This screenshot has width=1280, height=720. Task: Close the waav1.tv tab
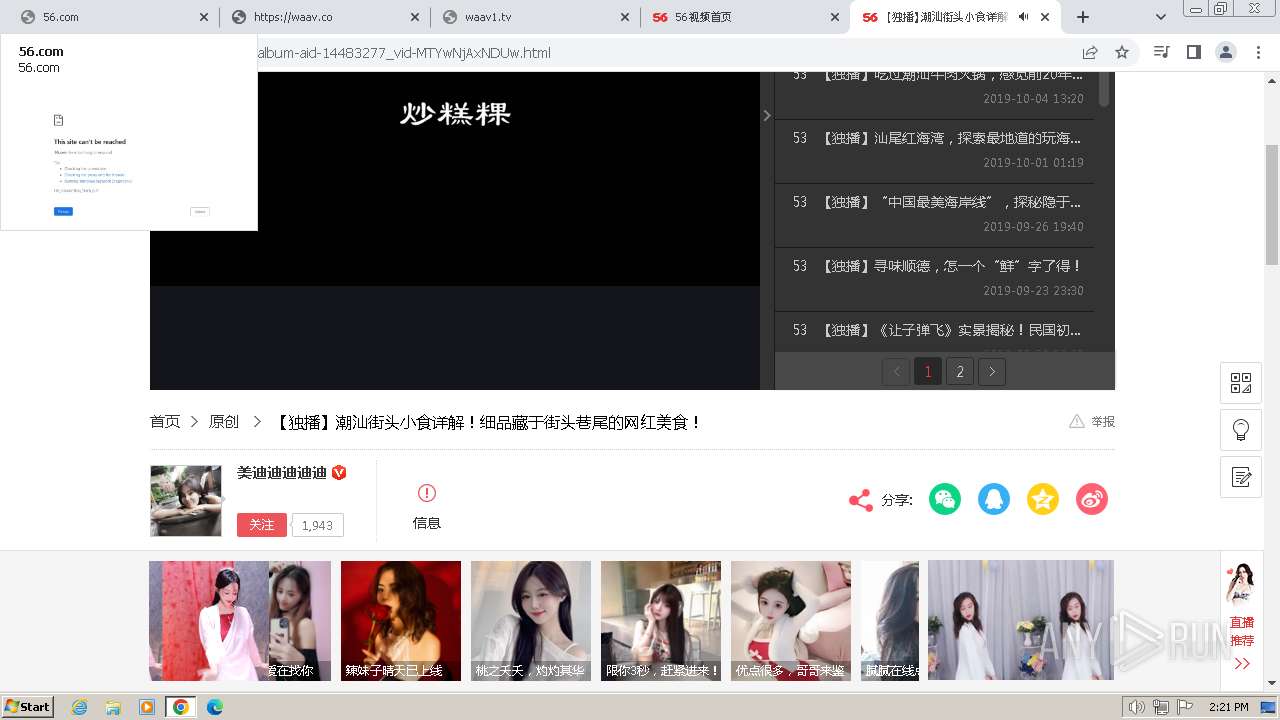(x=625, y=17)
